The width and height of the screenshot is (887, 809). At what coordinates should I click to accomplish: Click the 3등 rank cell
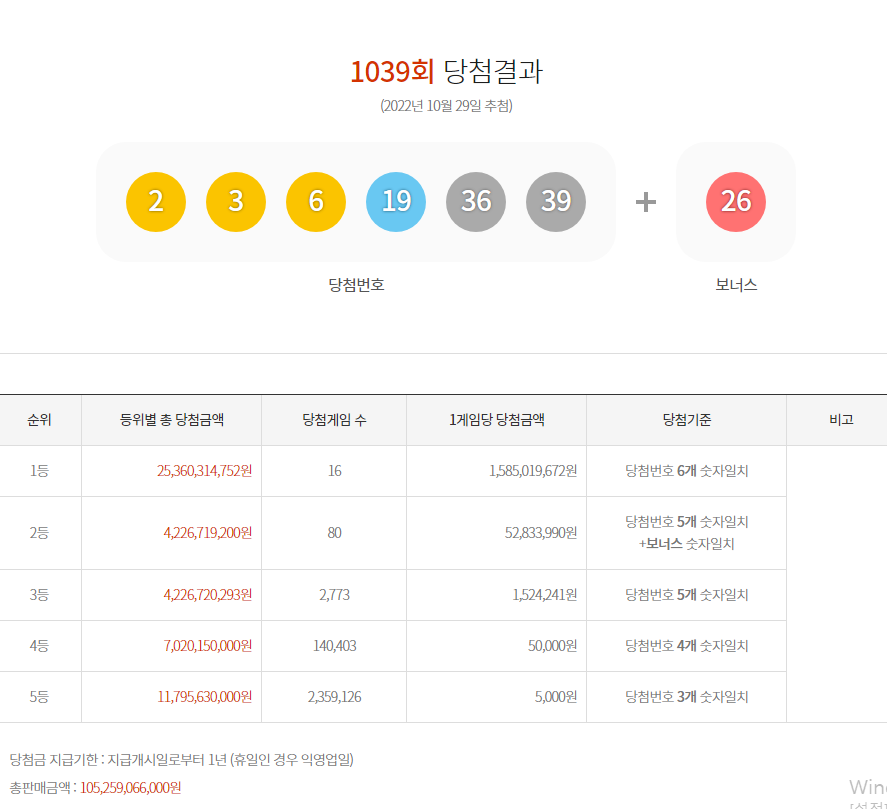tap(40, 595)
